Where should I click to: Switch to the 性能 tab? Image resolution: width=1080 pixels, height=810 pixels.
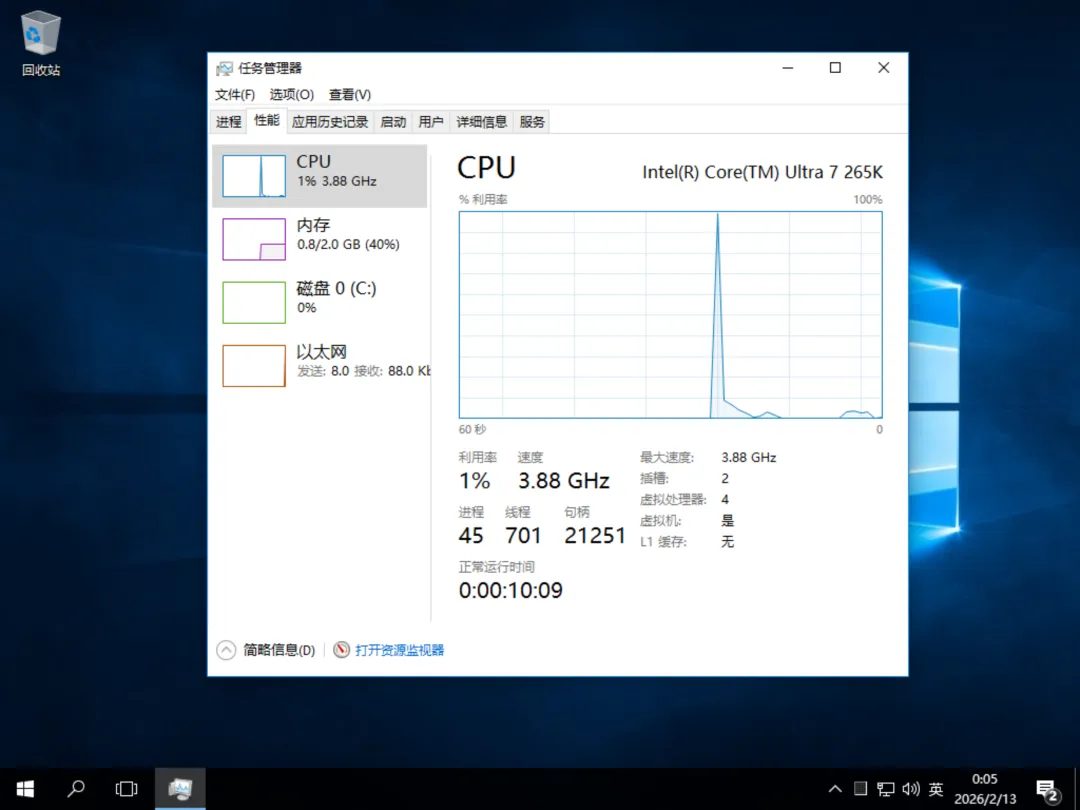[267, 121]
